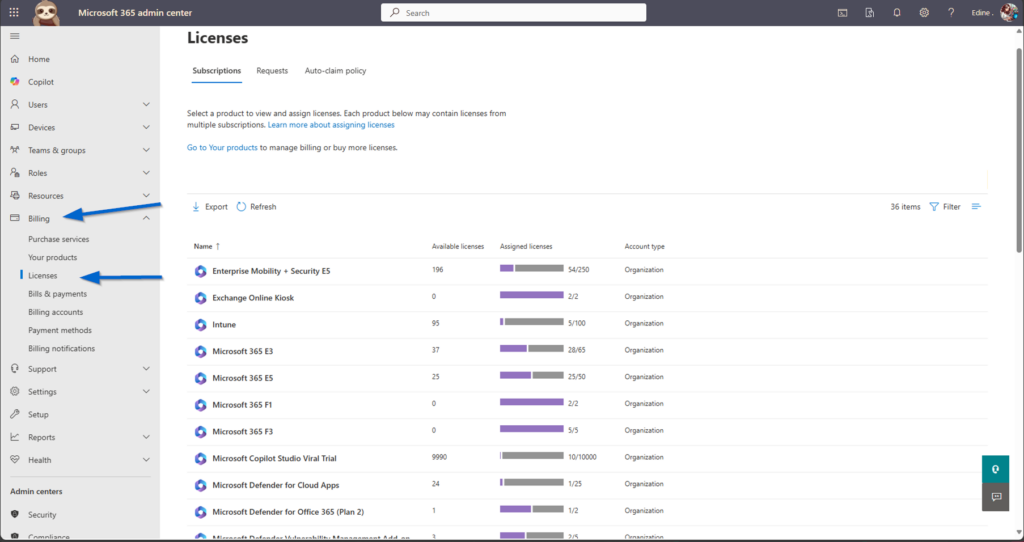Open the list view options icon
This screenshot has width=1024, height=542.
[976, 206]
